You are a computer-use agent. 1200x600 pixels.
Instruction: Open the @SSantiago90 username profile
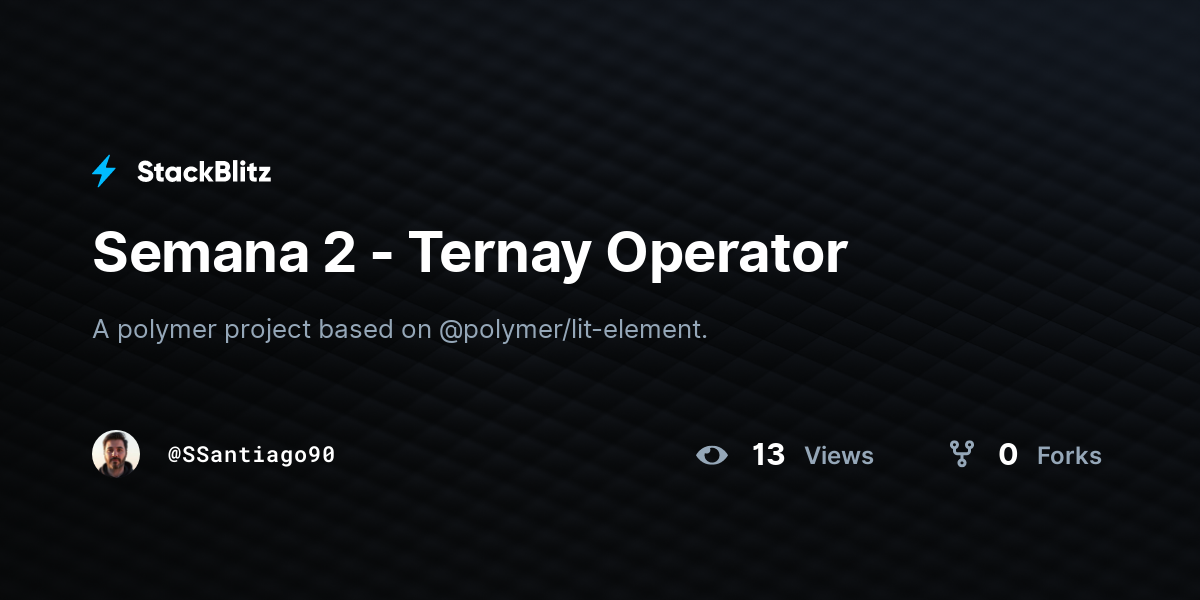pos(251,455)
